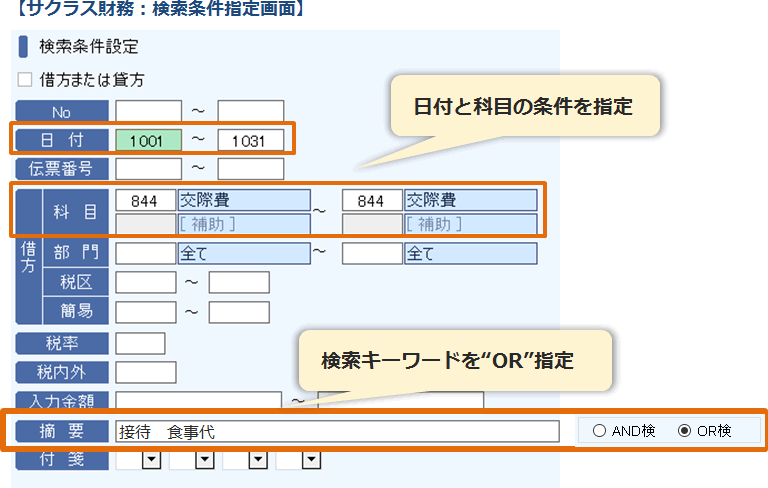The image size is (768, 488).
Task: Select the OR検 radio option
Action: click(684, 431)
